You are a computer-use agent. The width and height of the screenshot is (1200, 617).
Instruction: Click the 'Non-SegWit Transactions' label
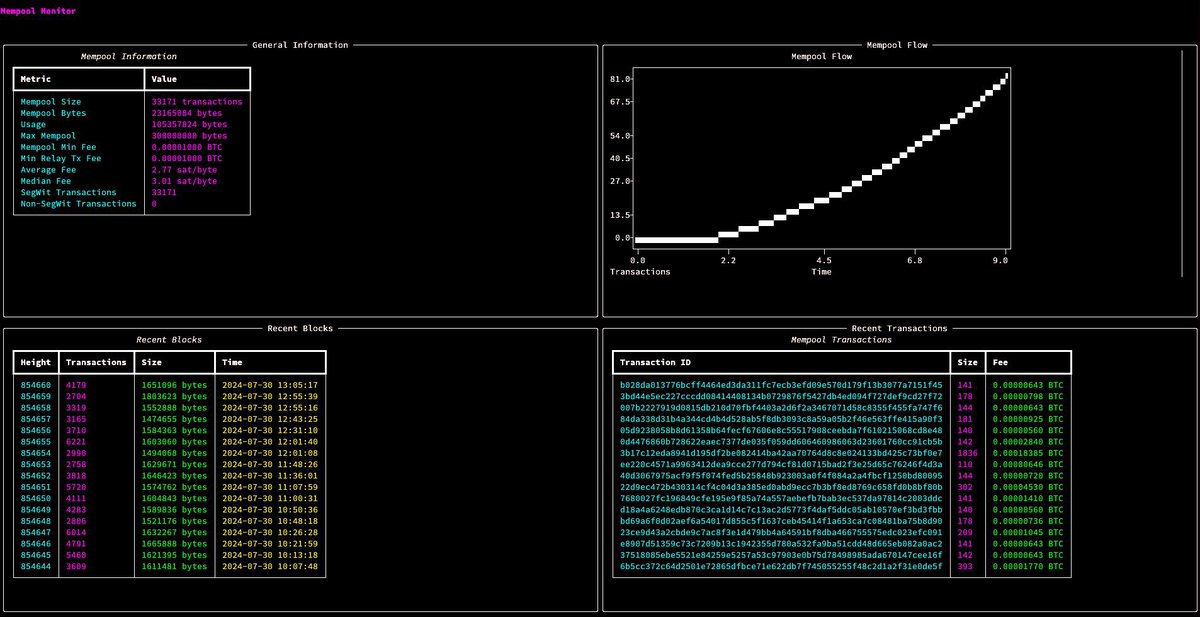click(x=78, y=204)
